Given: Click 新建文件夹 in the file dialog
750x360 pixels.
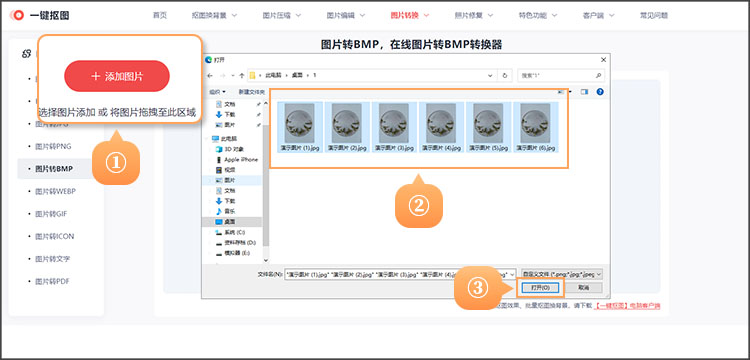Looking at the screenshot, I should (x=251, y=91).
